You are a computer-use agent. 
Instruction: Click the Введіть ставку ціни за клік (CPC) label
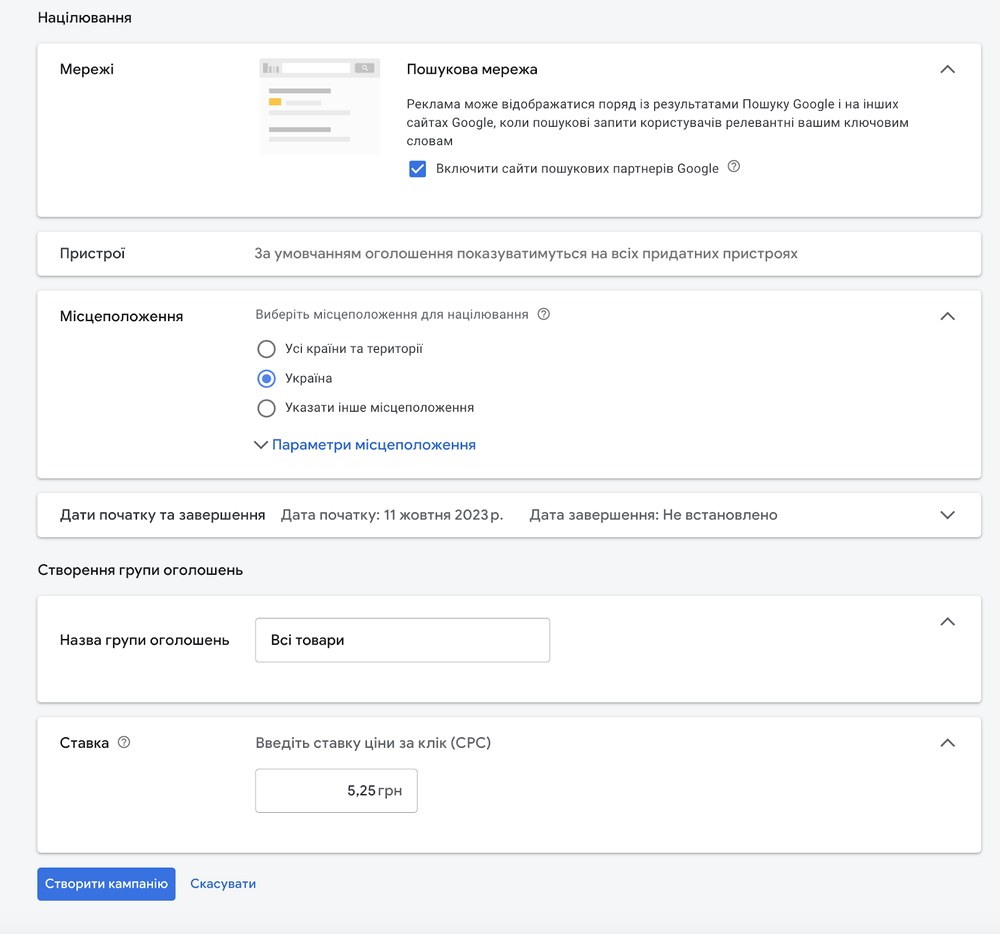coord(373,743)
